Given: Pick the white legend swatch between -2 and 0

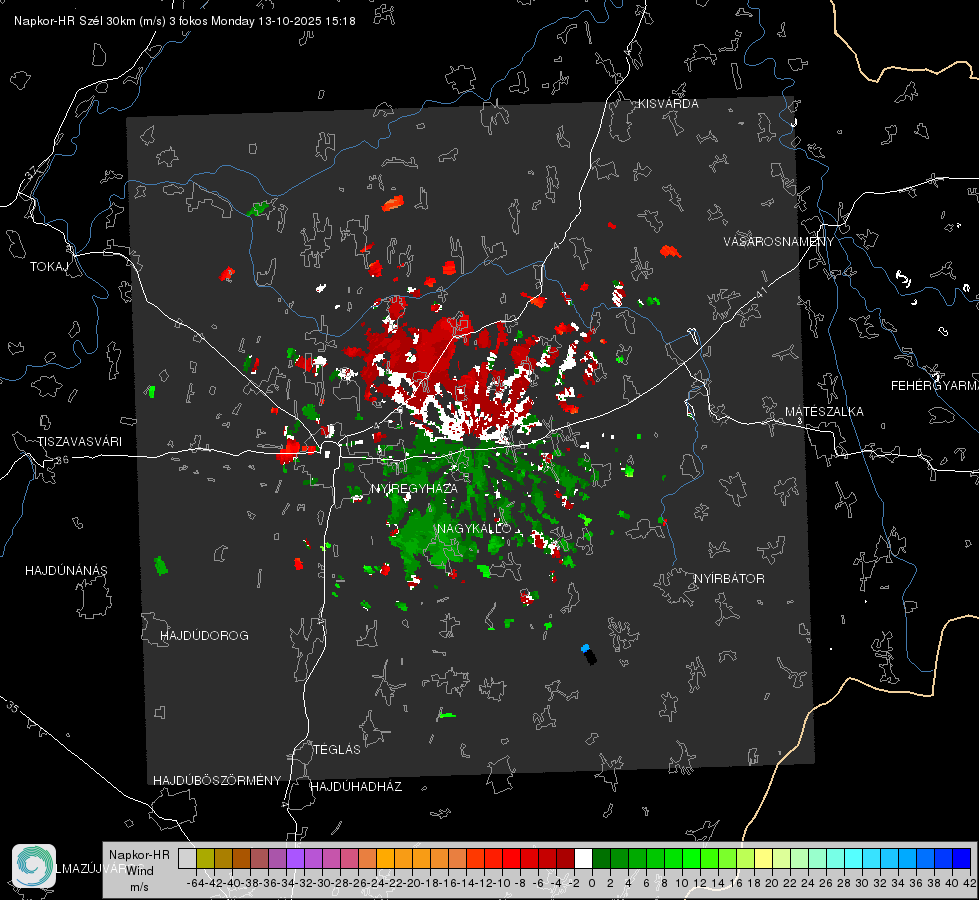Looking at the screenshot, I should click(583, 858).
